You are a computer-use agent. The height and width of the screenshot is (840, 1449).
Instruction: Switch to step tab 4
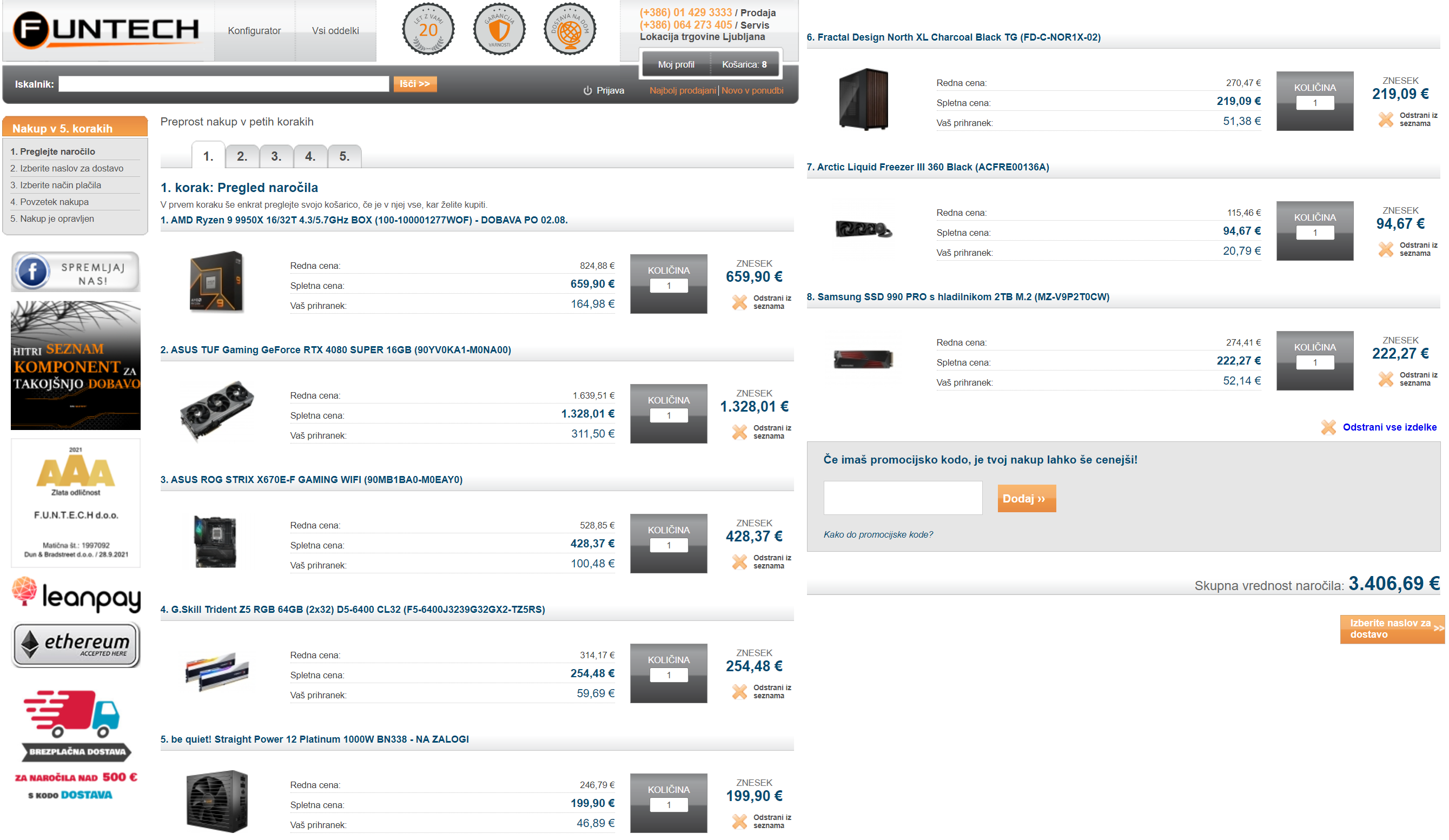[x=310, y=156]
